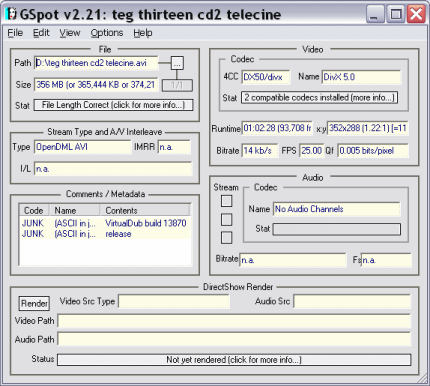This screenshot has width=430, height=386.
Task: Click the 4CC field 'DX50/divx'
Action: tap(266, 77)
